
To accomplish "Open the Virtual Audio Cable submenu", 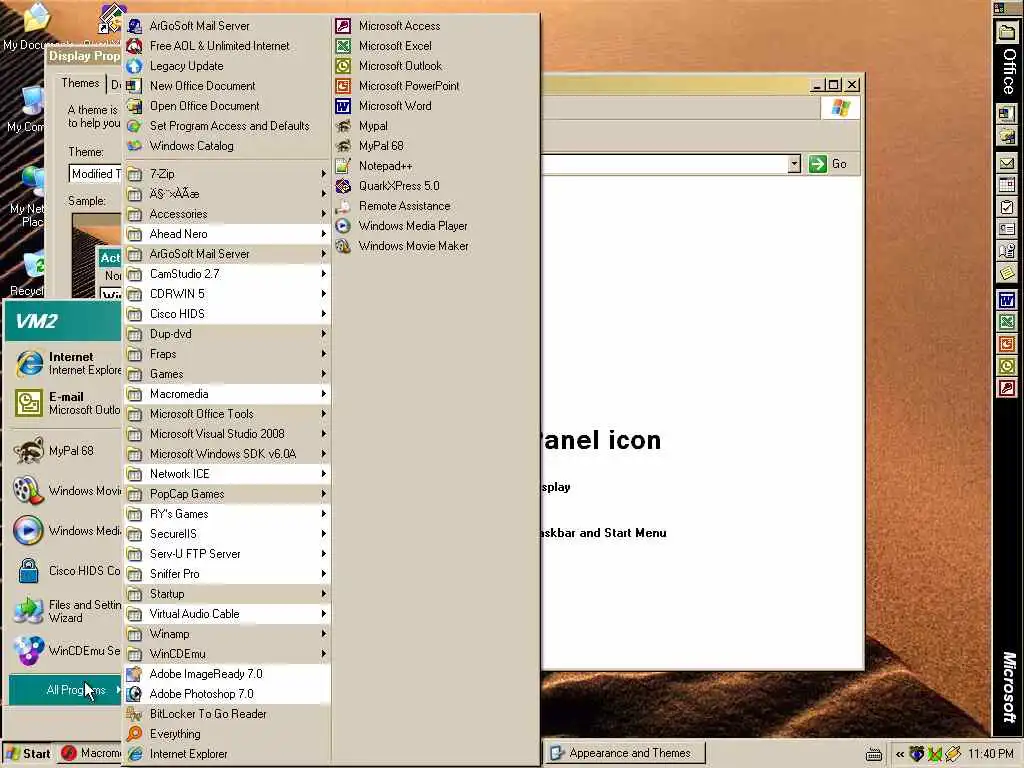I will 227,614.
